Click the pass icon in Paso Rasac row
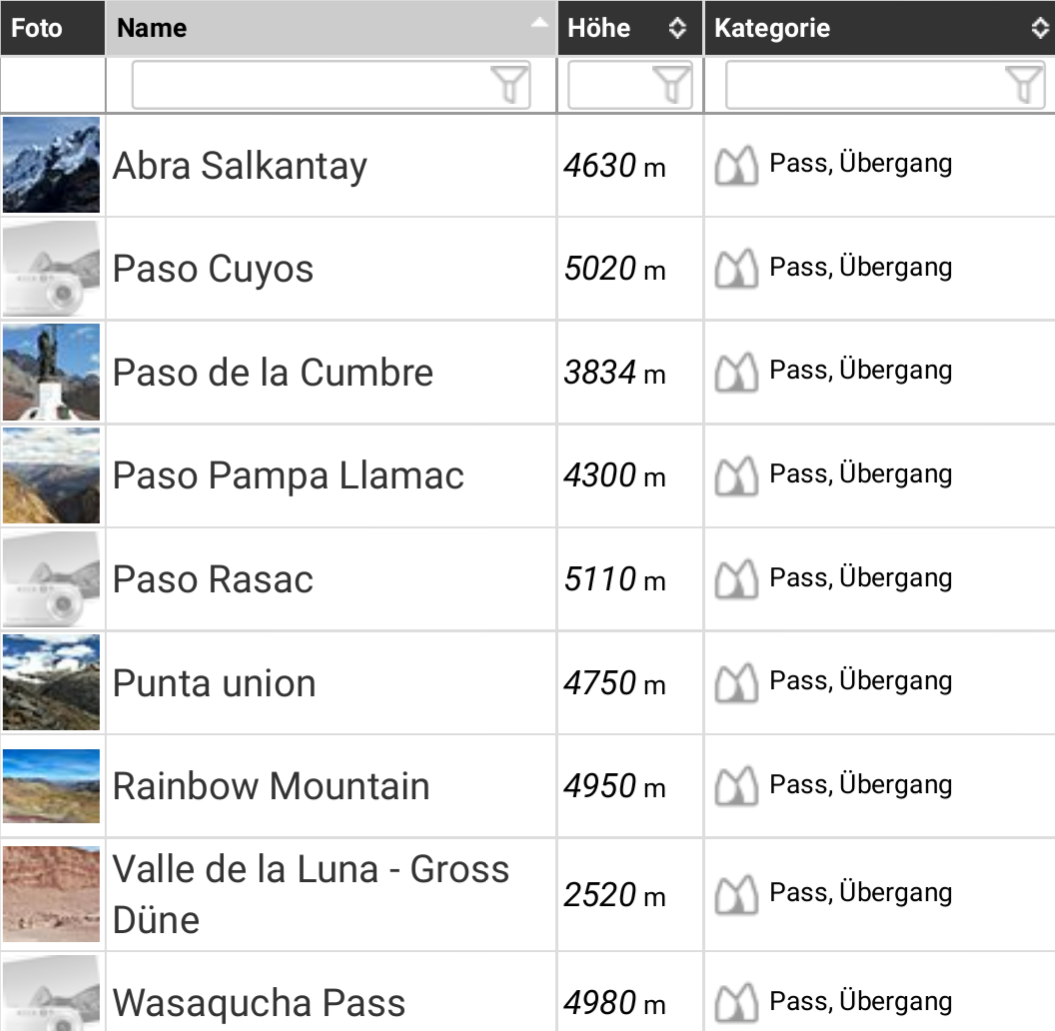This screenshot has height=1031, width=1055. pyautogui.click(x=736, y=580)
